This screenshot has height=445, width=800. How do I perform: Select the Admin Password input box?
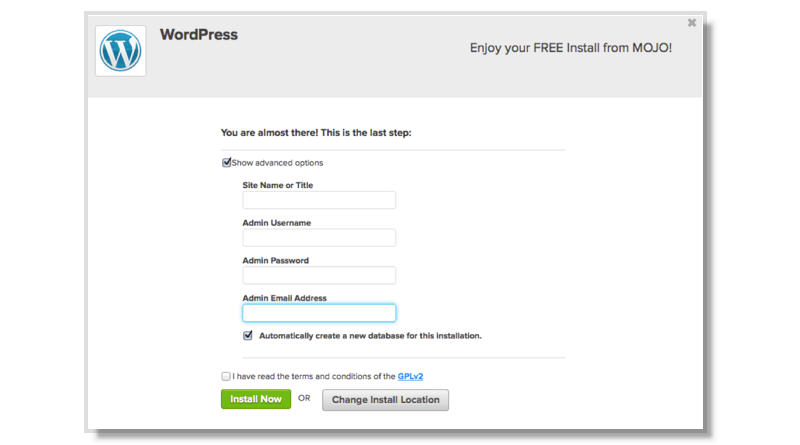coord(319,275)
